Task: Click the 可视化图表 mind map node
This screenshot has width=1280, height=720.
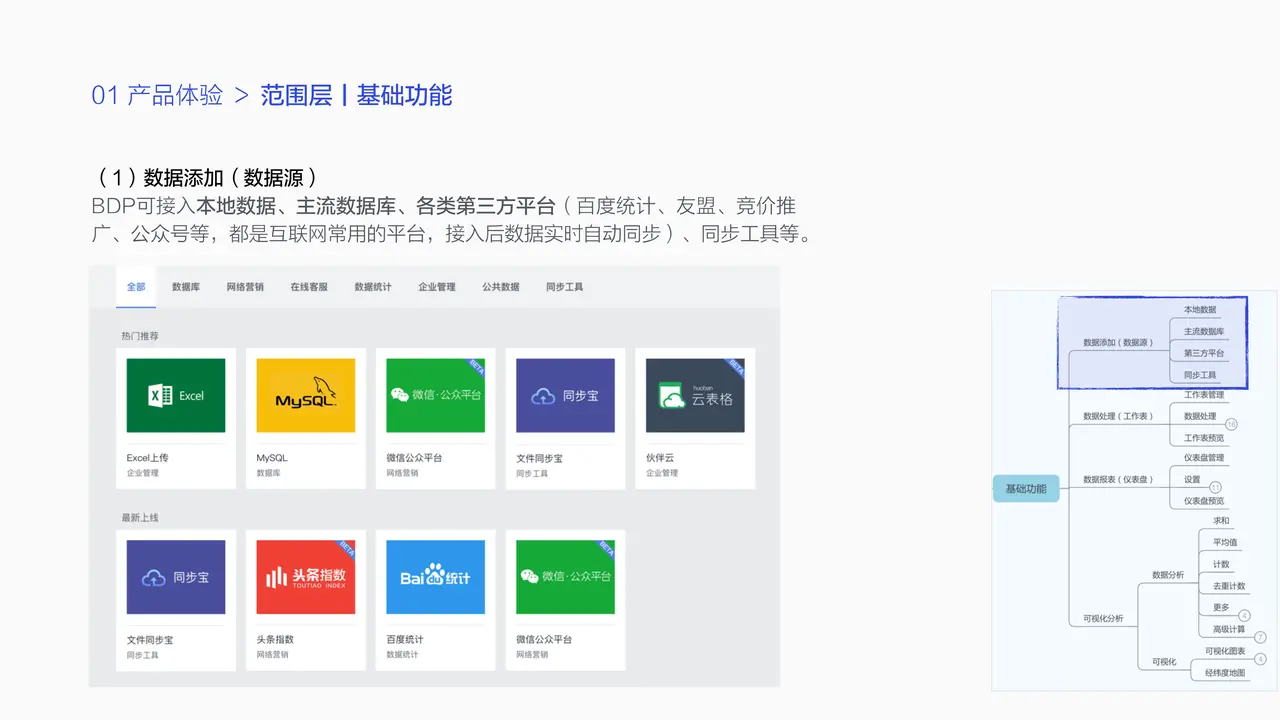Action: coord(1225,651)
